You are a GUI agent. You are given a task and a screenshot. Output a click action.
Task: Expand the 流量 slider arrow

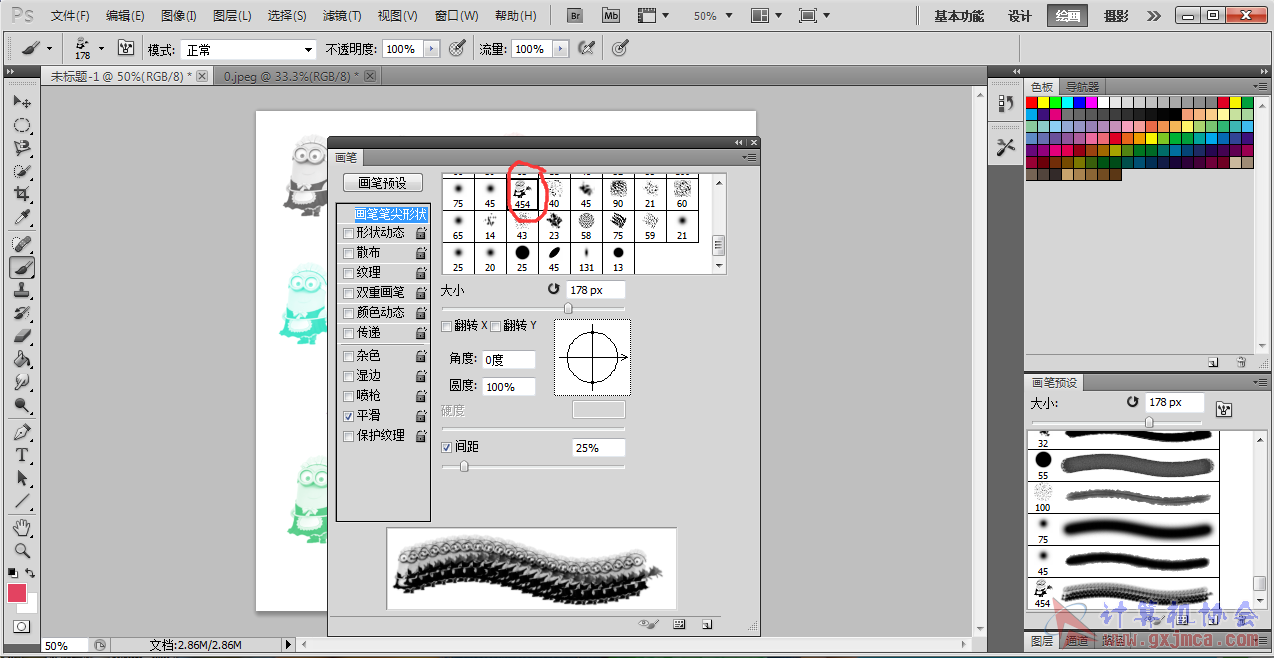click(x=558, y=49)
